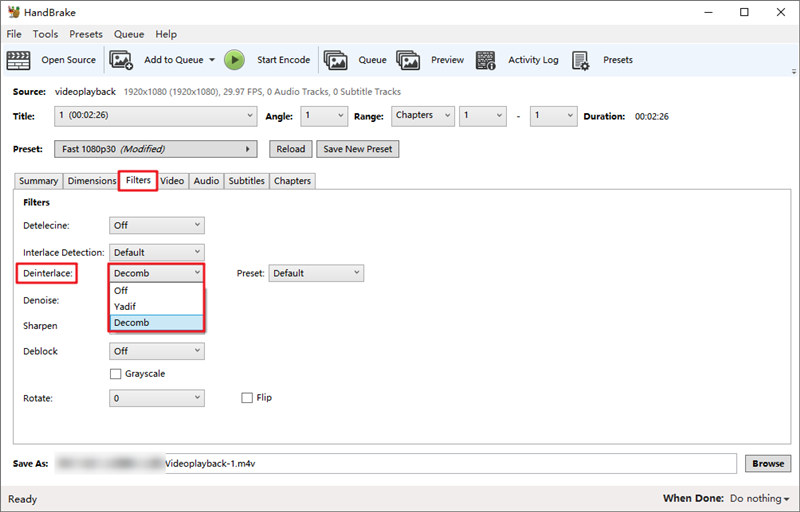800x512 pixels.
Task: Open the Presets menu
Action: (x=86, y=34)
